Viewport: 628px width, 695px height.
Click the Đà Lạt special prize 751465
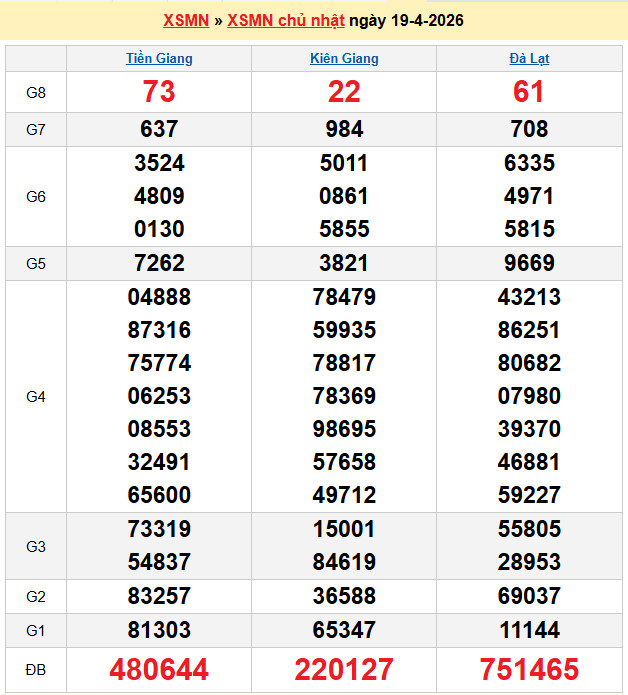point(528,669)
